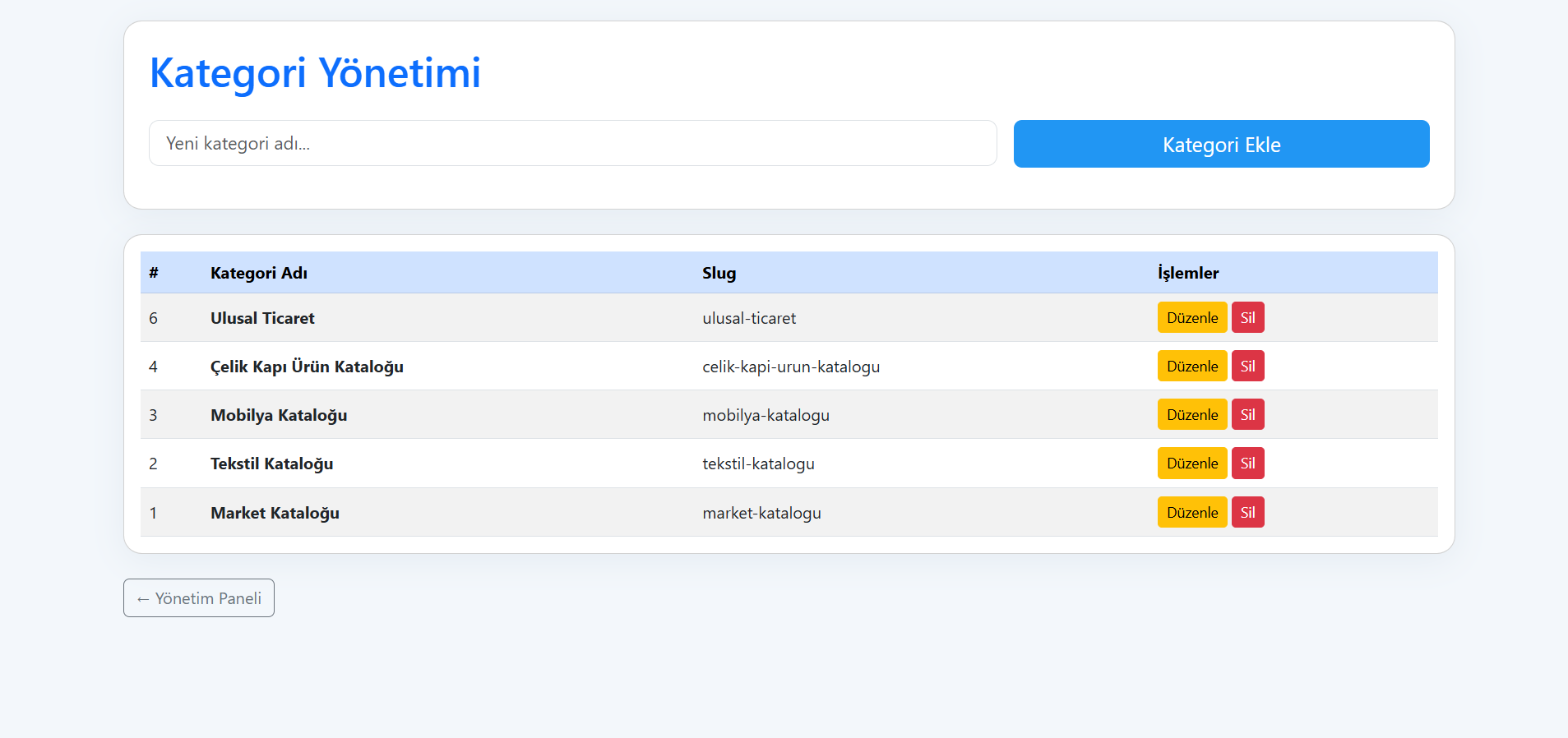
Task: Edit the Mobilya Kataloğu category
Action: click(x=1192, y=414)
